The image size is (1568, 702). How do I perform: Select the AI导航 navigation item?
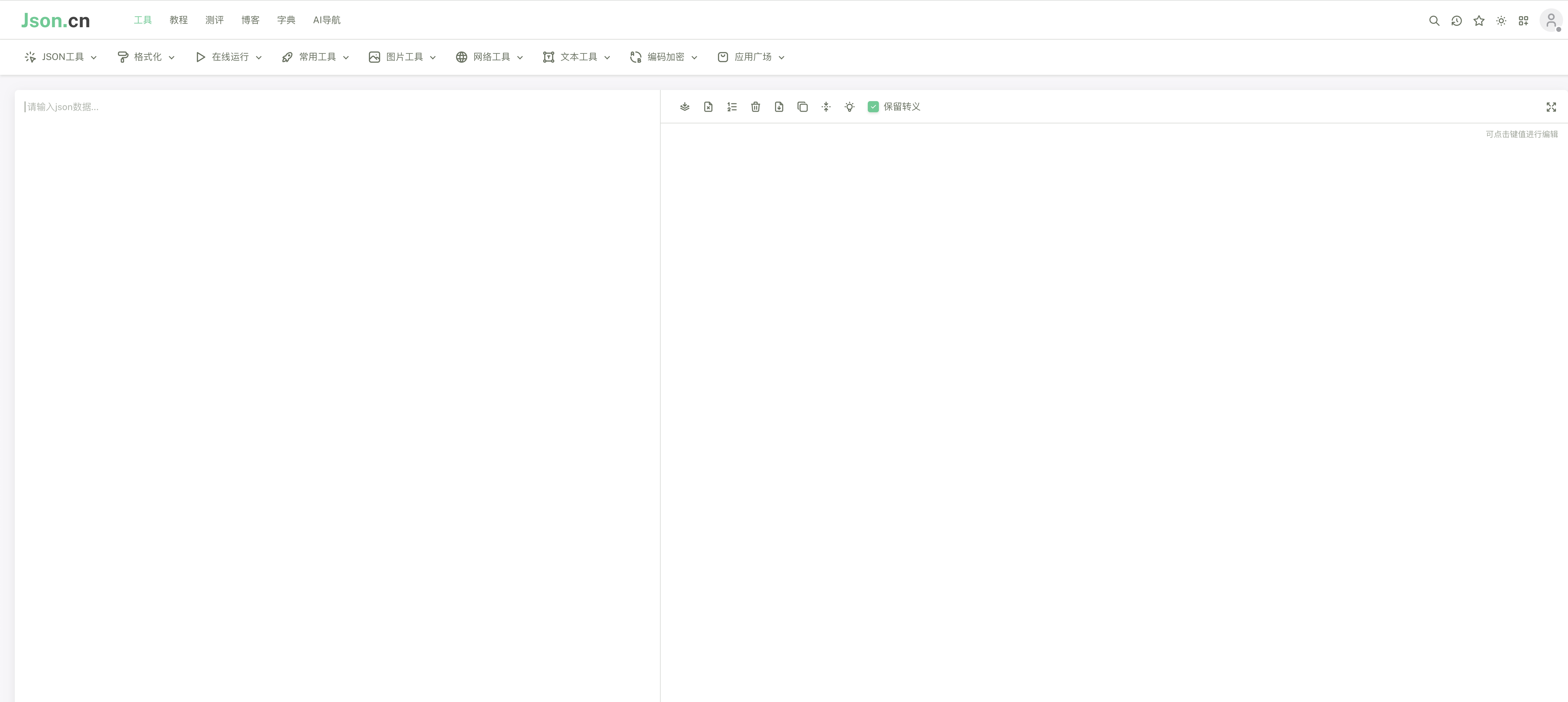[326, 19]
